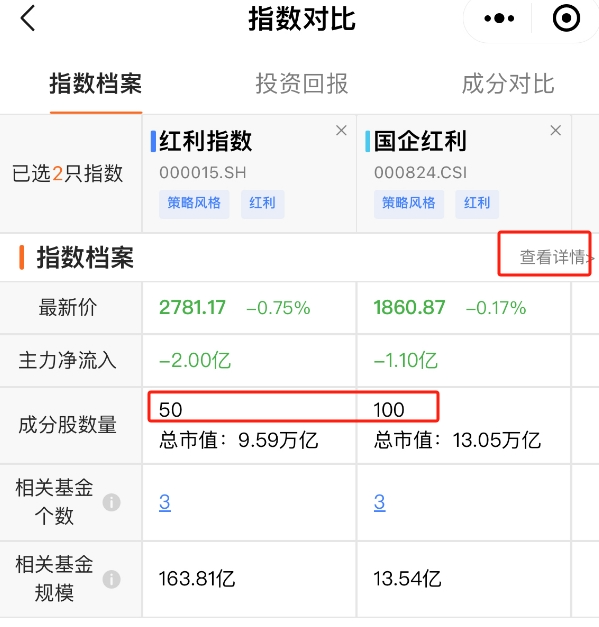Select net inflow -1.10亿

click(405, 360)
